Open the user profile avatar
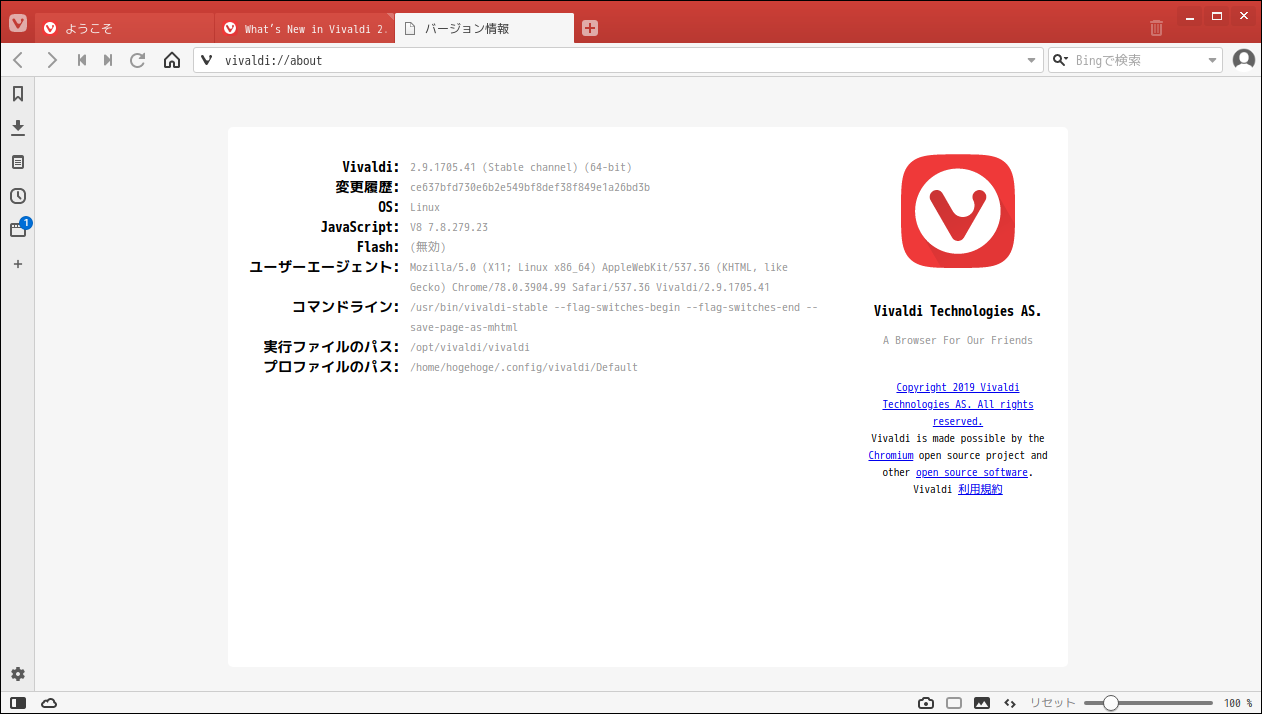This screenshot has height=714, width=1262. (1244, 60)
